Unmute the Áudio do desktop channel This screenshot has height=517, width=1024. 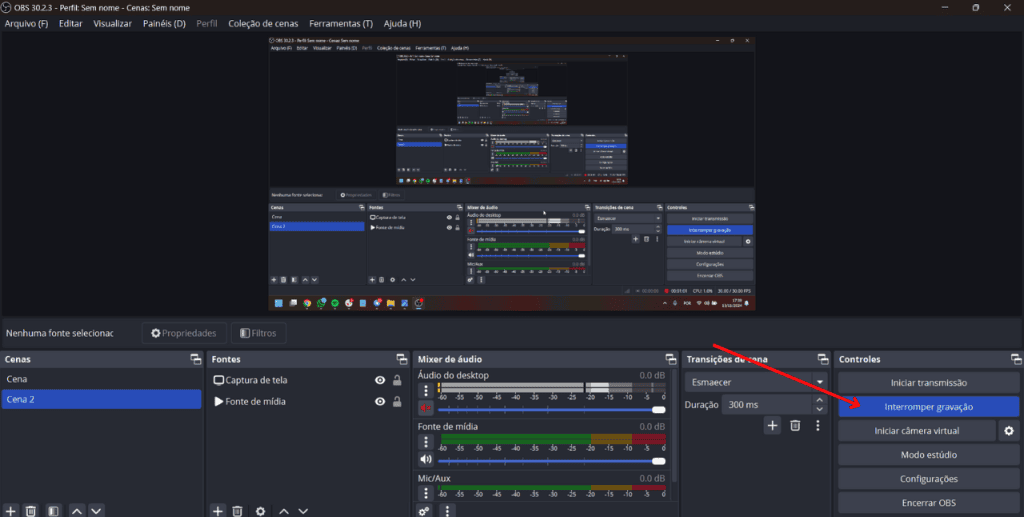pyautogui.click(x=426, y=408)
